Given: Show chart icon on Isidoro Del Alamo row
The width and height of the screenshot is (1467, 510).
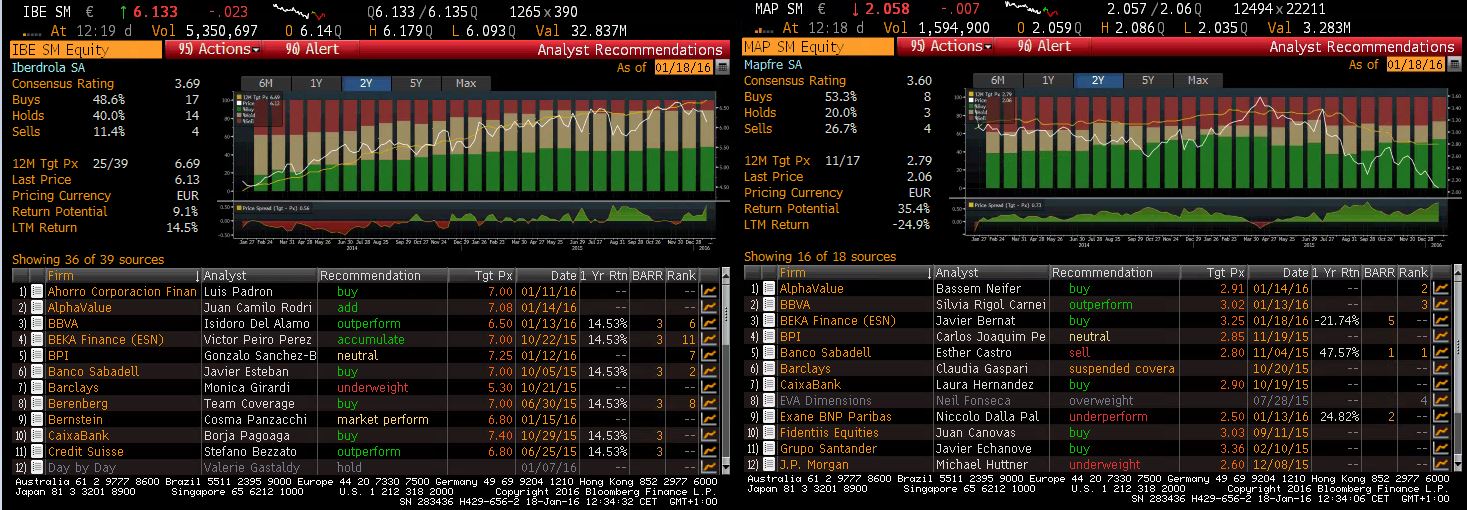Looking at the screenshot, I should 709,324.
